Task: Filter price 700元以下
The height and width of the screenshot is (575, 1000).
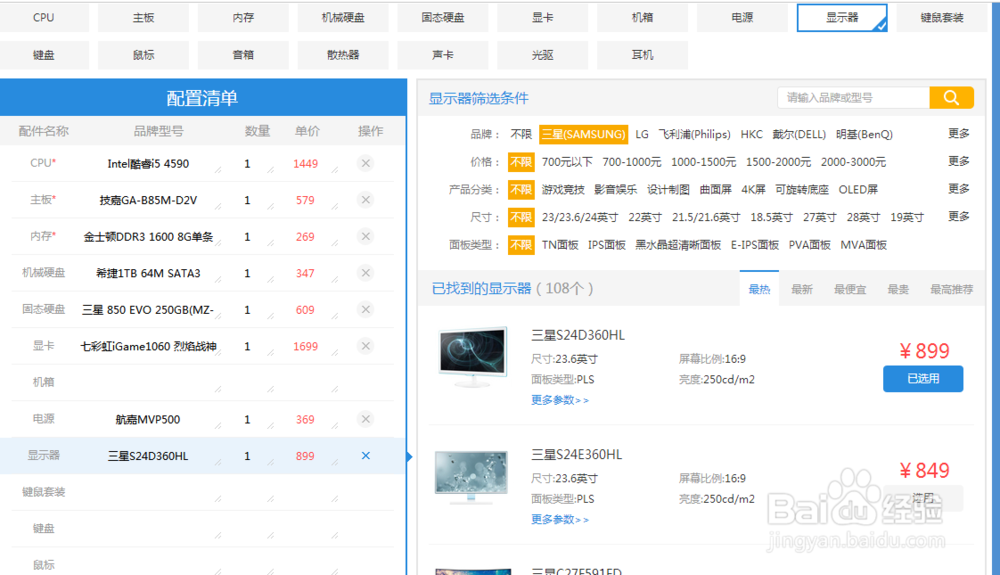Action: tap(567, 162)
